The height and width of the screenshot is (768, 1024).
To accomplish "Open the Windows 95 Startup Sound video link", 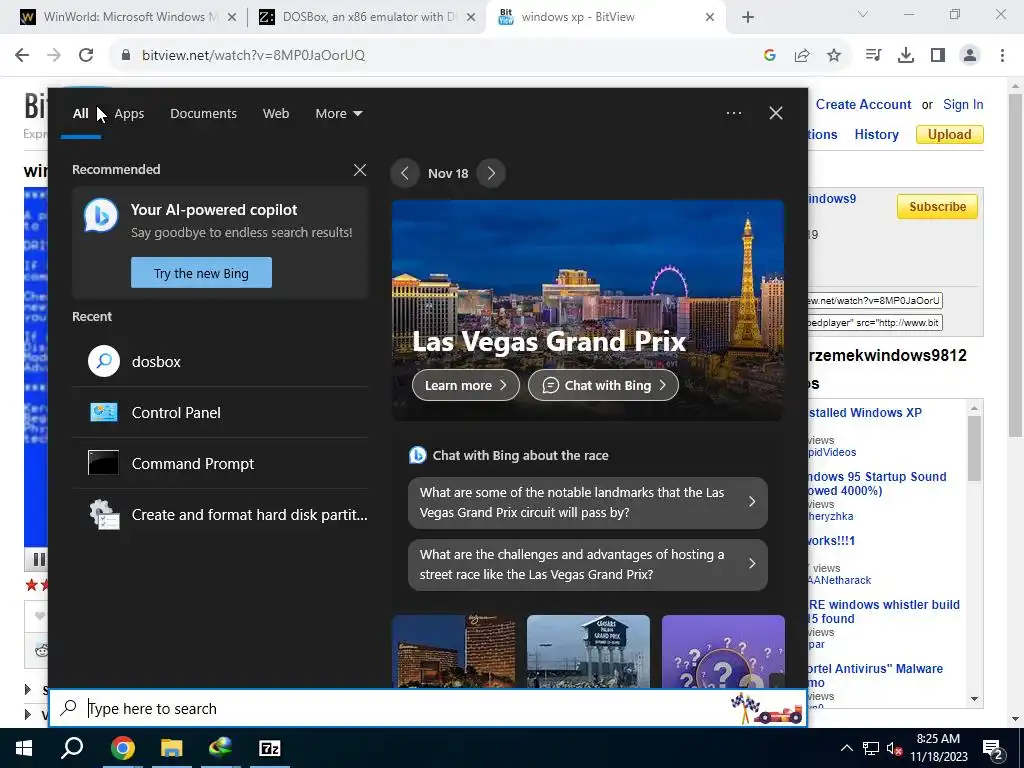I will coord(878,483).
